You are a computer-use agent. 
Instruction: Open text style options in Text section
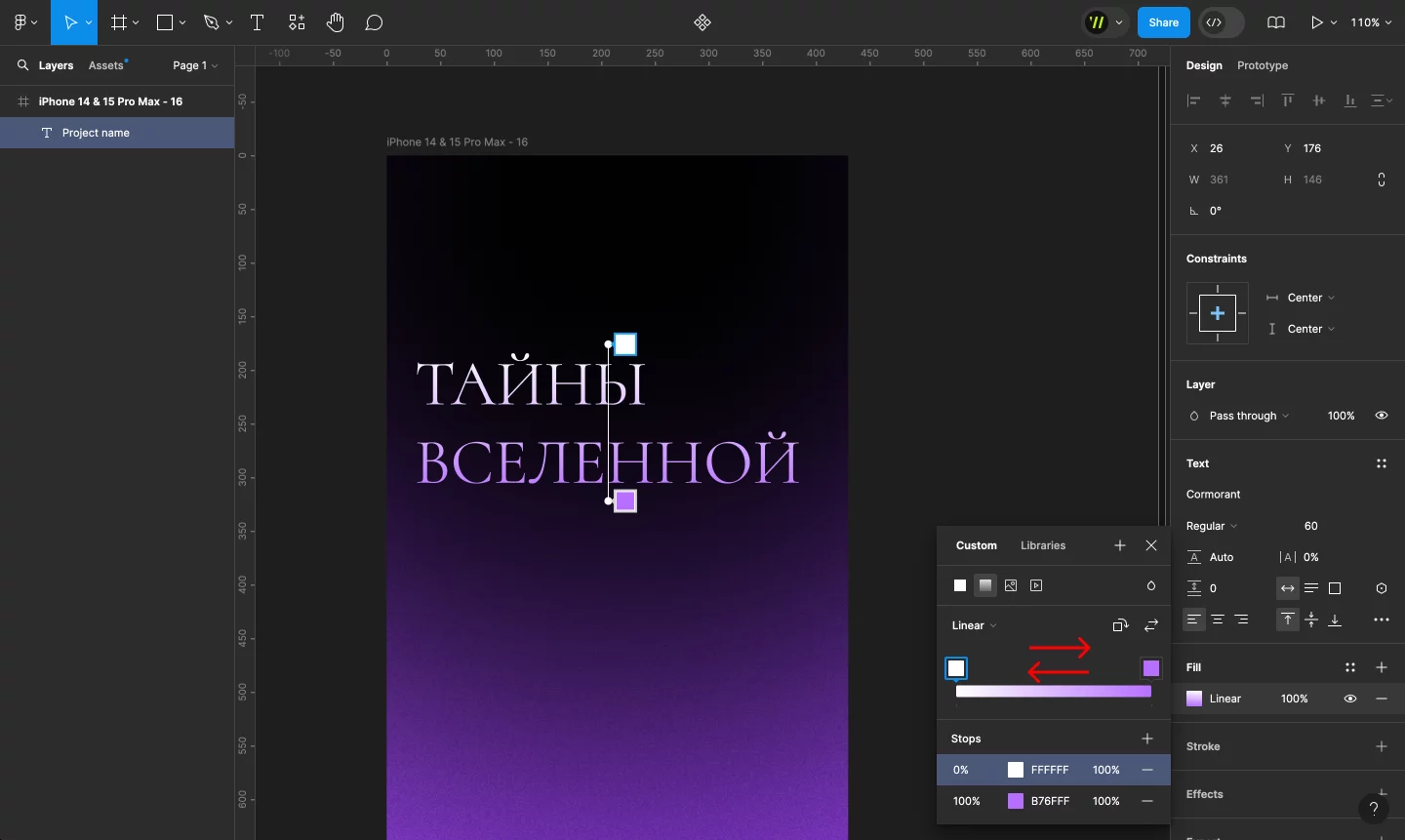1382,463
